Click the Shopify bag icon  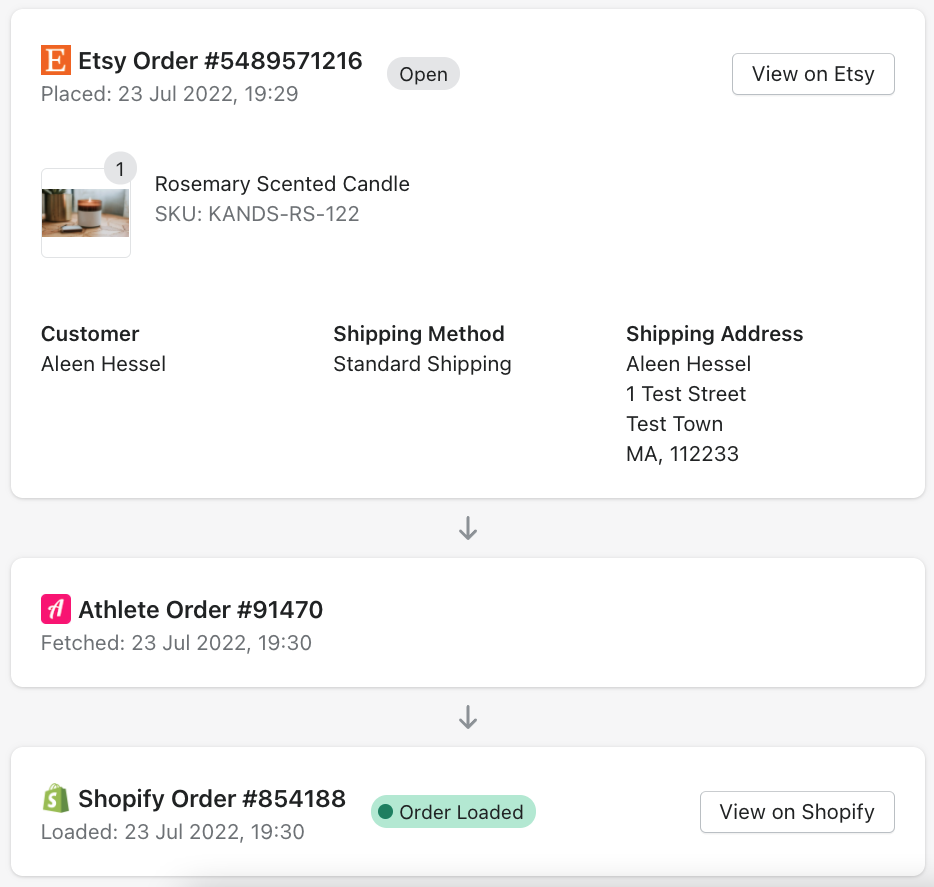56,798
